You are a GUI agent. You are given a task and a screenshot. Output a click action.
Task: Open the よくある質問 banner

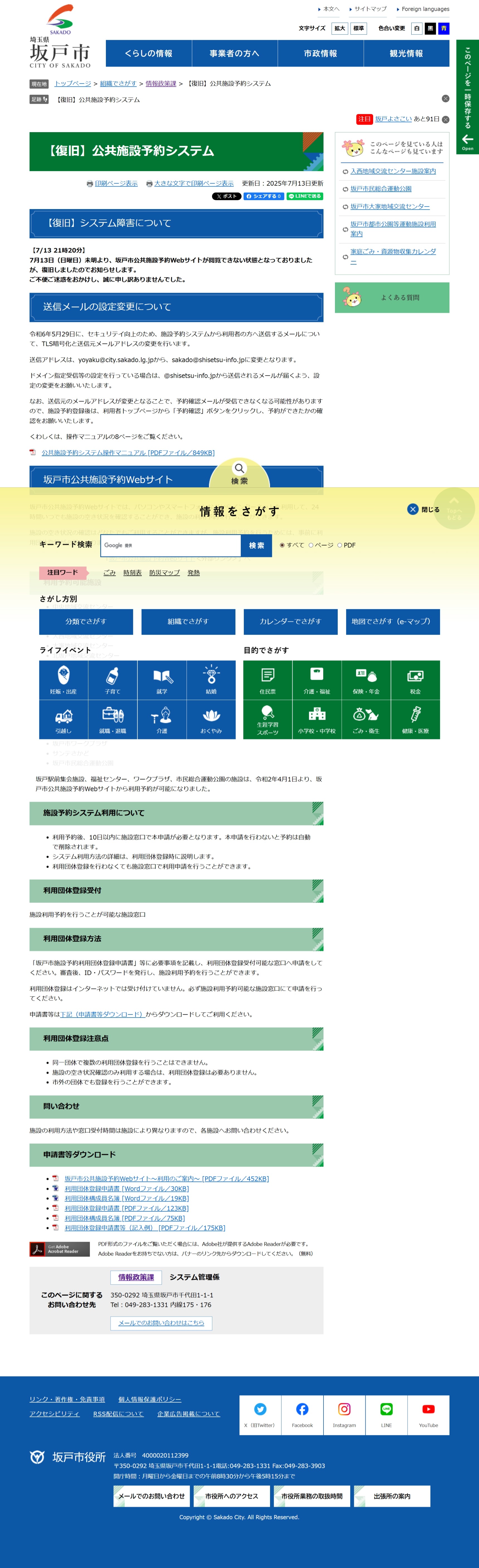tap(392, 298)
